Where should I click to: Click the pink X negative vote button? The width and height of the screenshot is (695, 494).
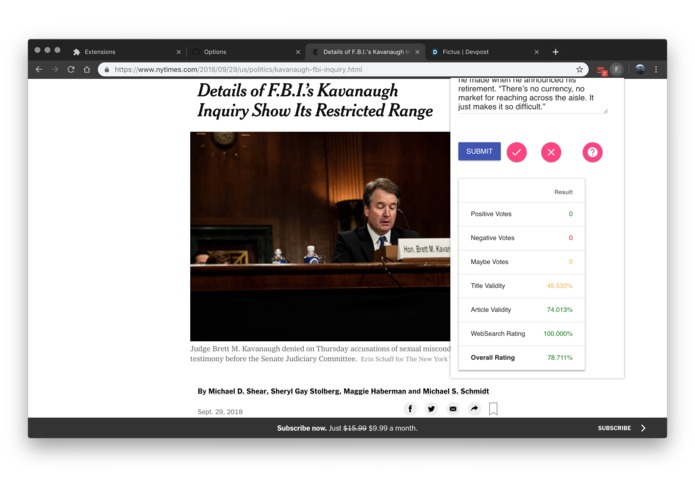tap(551, 152)
